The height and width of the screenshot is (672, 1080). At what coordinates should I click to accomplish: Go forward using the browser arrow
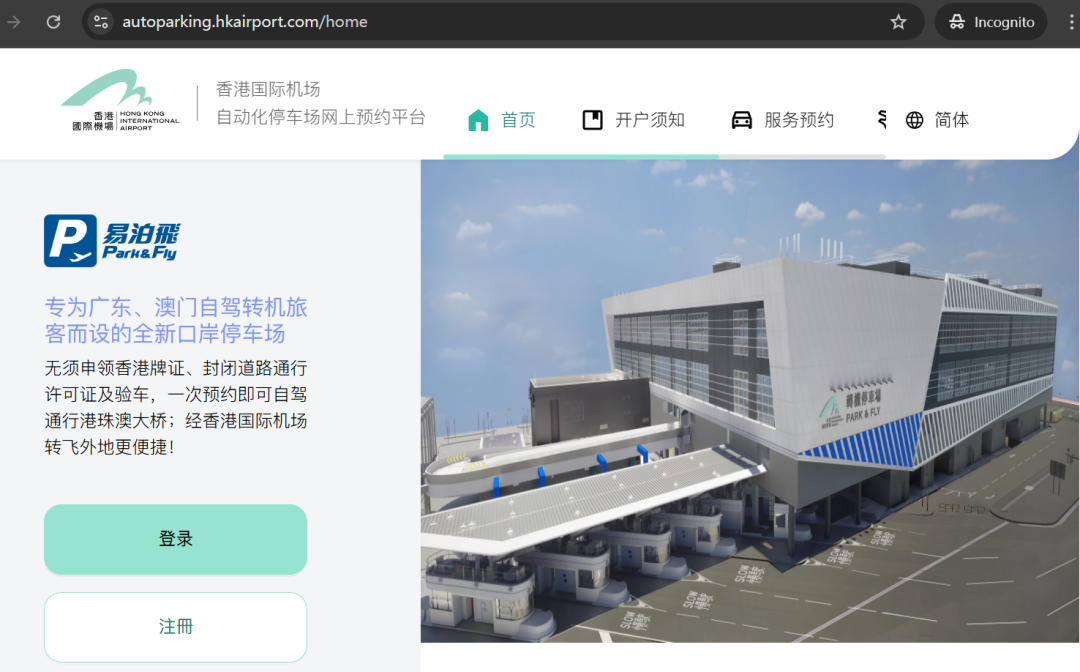(13, 22)
